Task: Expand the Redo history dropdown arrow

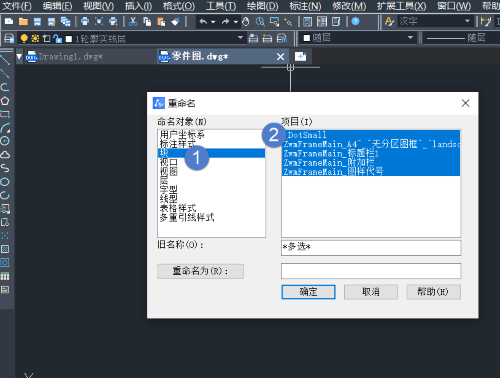Action: [236, 22]
